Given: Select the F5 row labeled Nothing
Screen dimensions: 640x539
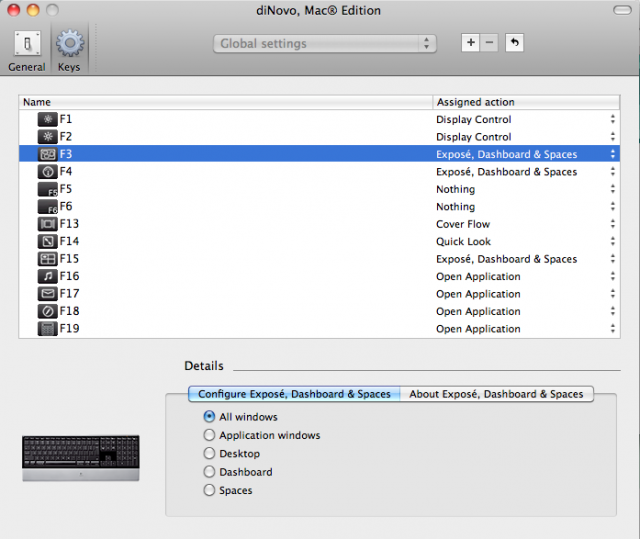Looking at the screenshot, I should (x=320, y=189).
